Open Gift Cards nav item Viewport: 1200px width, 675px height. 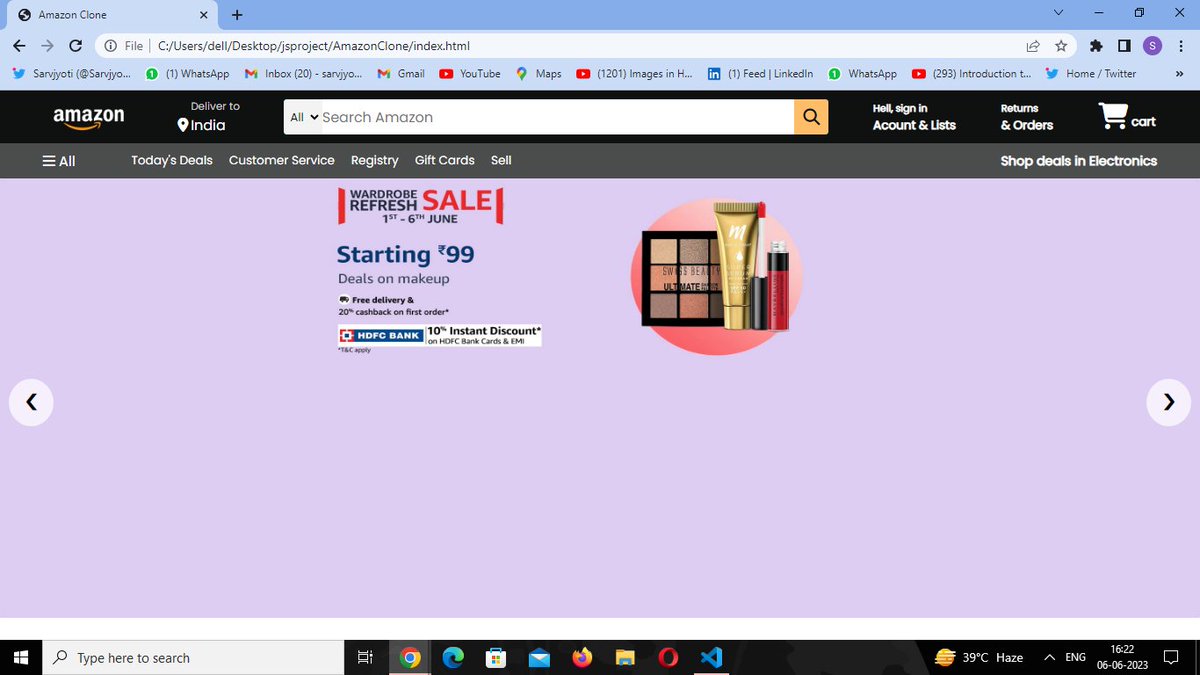445,160
